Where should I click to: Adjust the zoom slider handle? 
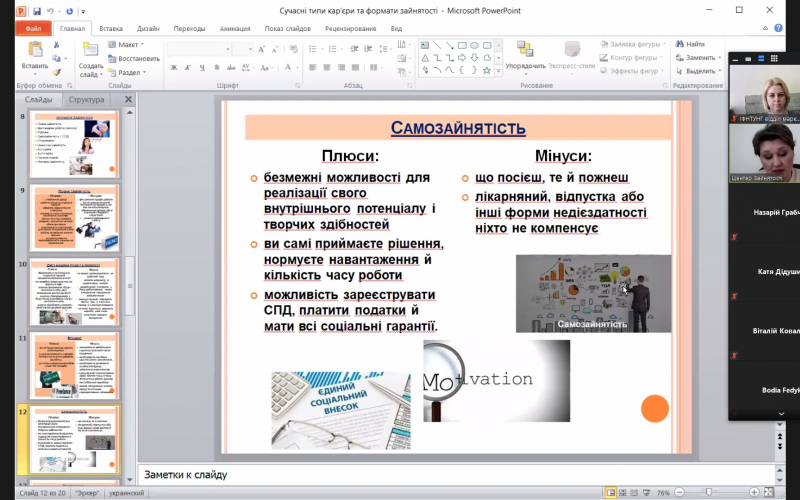pyautogui.click(x=709, y=492)
